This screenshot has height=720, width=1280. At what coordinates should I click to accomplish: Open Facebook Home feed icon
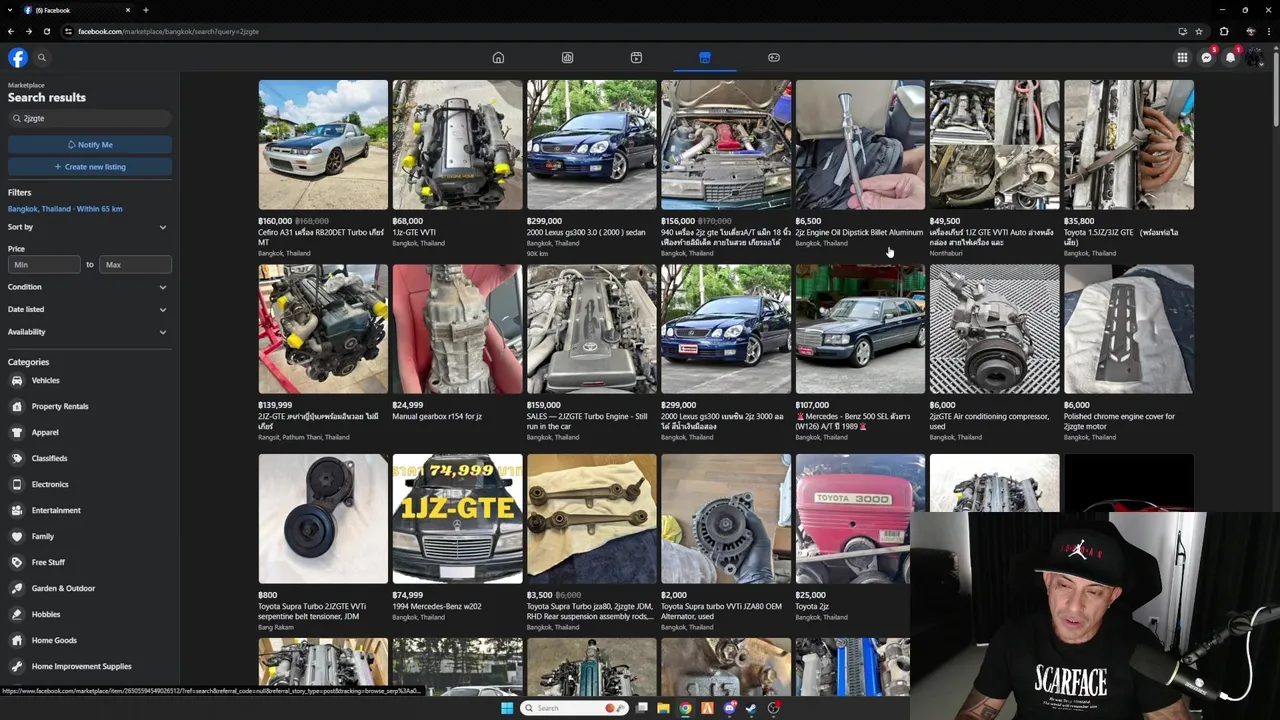pos(498,57)
